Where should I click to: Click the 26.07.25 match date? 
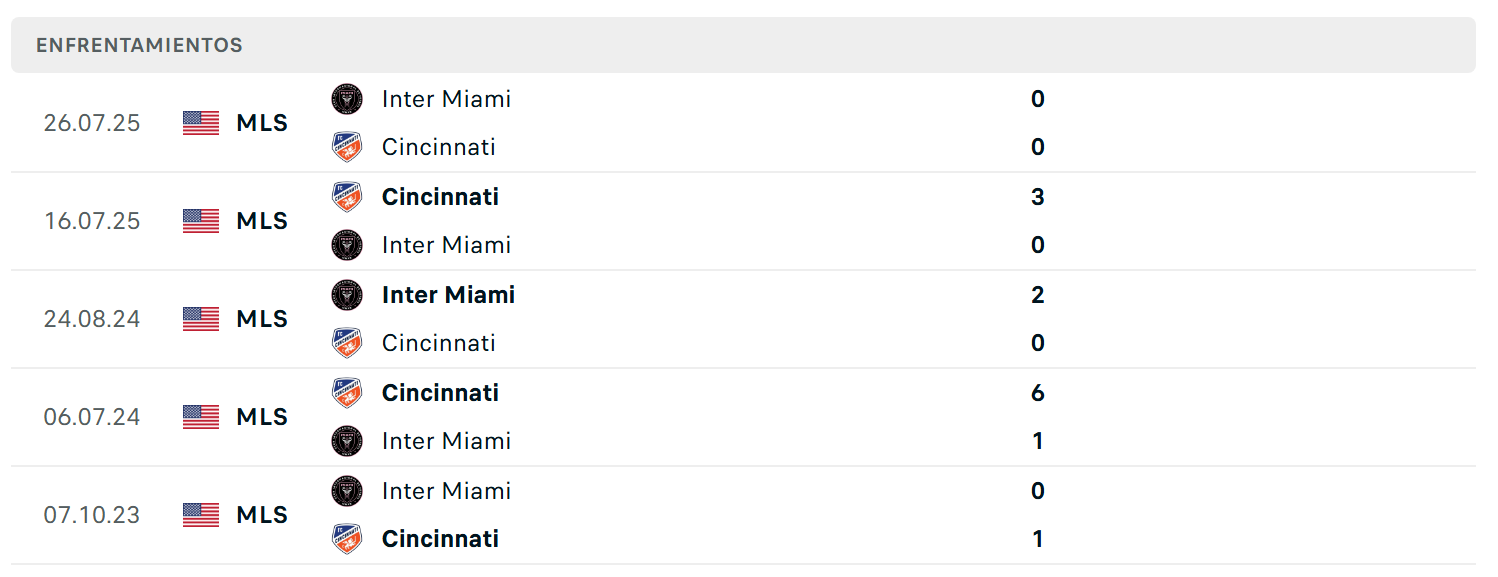[92, 123]
